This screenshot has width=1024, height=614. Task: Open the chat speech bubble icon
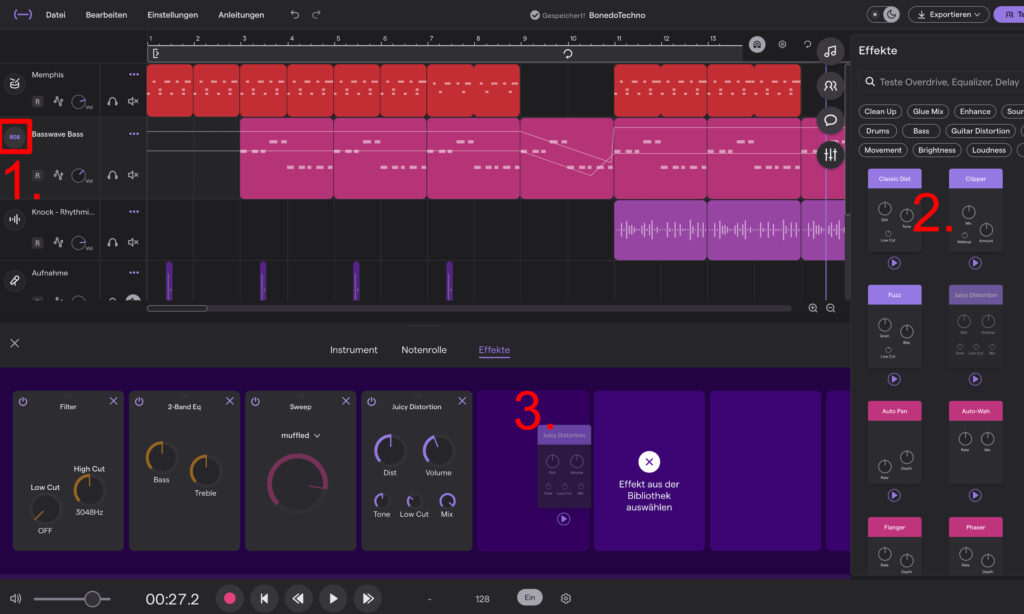[x=830, y=120]
